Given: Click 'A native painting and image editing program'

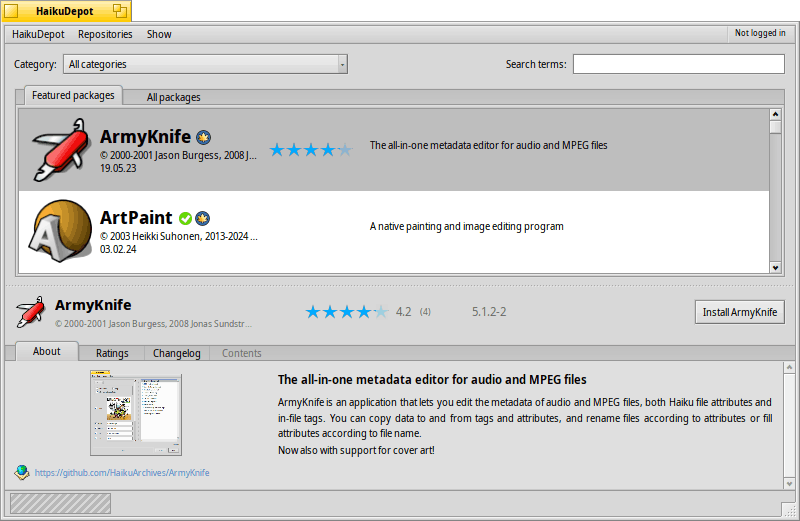Looking at the screenshot, I should (466, 227).
